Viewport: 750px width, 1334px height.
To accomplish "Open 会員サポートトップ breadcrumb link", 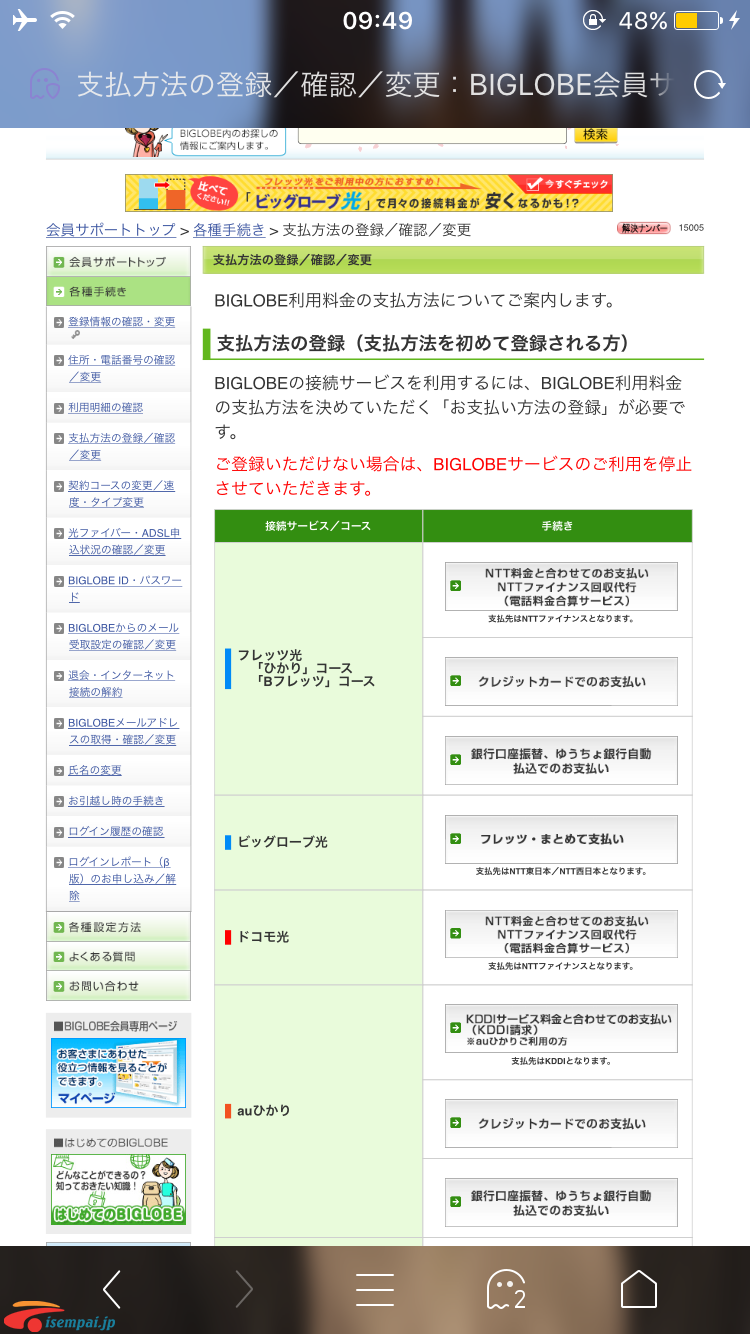I will (x=111, y=230).
